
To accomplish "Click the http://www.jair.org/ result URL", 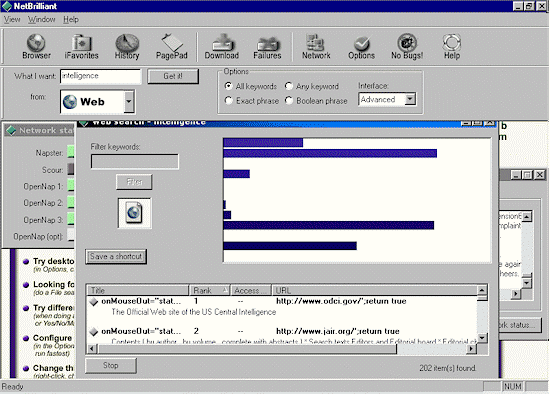I will pyautogui.click(x=338, y=331).
